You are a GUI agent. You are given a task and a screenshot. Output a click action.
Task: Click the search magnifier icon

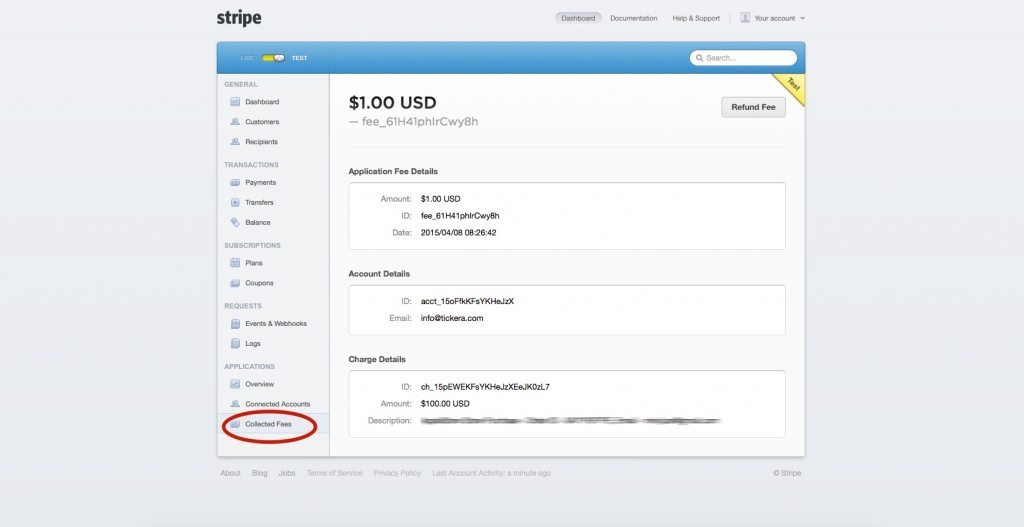tap(699, 58)
